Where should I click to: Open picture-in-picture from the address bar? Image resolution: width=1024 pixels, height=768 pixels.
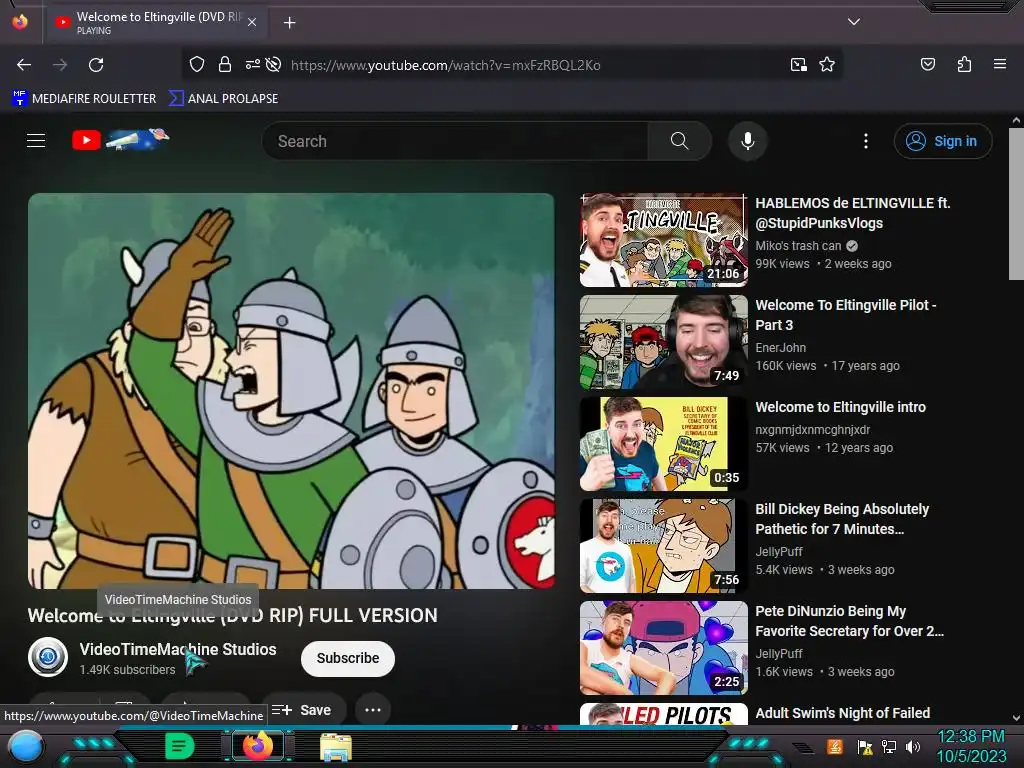click(798, 64)
